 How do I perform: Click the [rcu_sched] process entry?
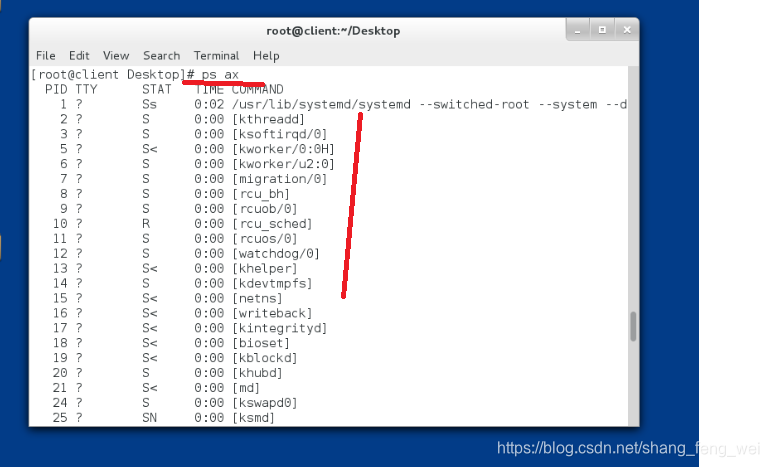tap(272, 224)
